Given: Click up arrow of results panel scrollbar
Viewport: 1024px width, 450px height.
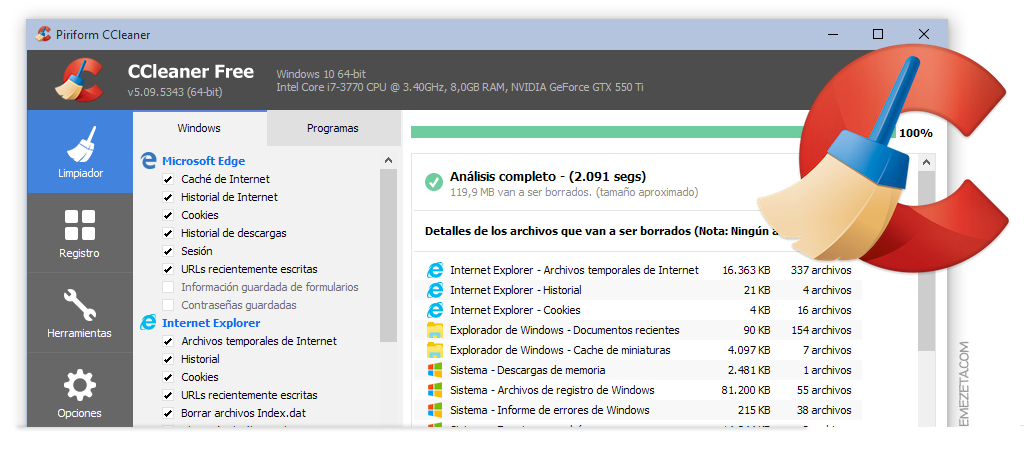Looking at the screenshot, I should click(926, 162).
